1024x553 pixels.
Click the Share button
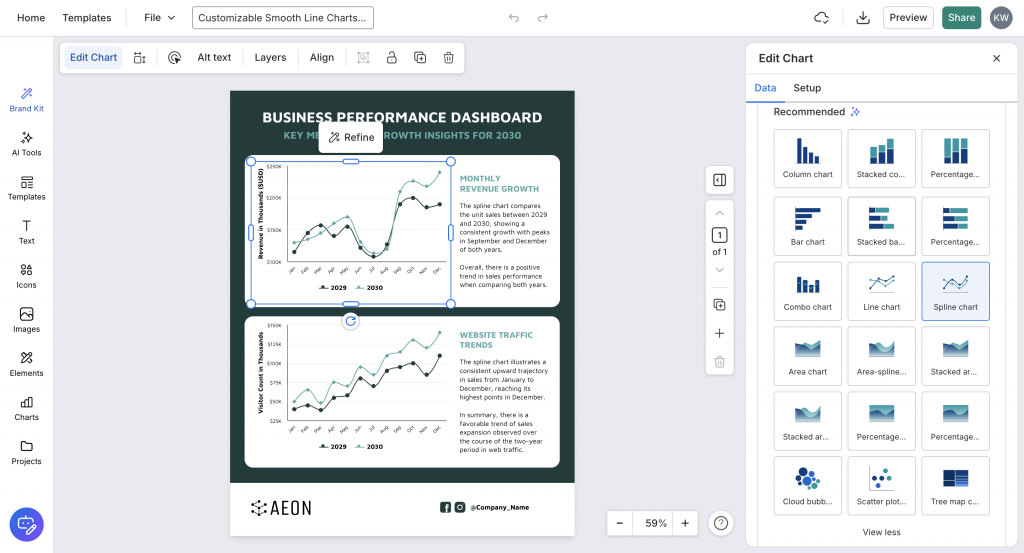(961, 18)
